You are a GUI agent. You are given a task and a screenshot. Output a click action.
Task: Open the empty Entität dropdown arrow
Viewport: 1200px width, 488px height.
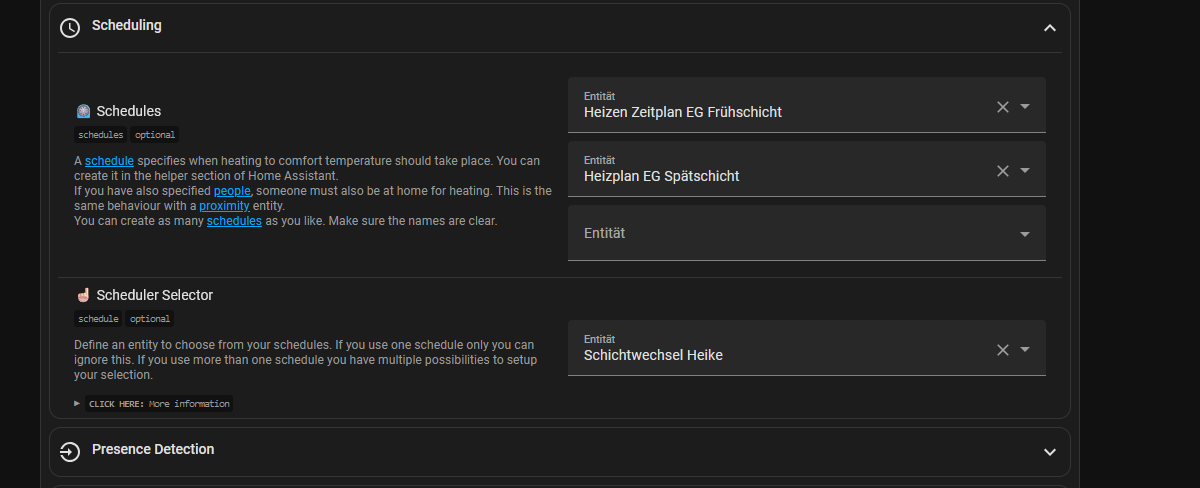(1025, 234)
